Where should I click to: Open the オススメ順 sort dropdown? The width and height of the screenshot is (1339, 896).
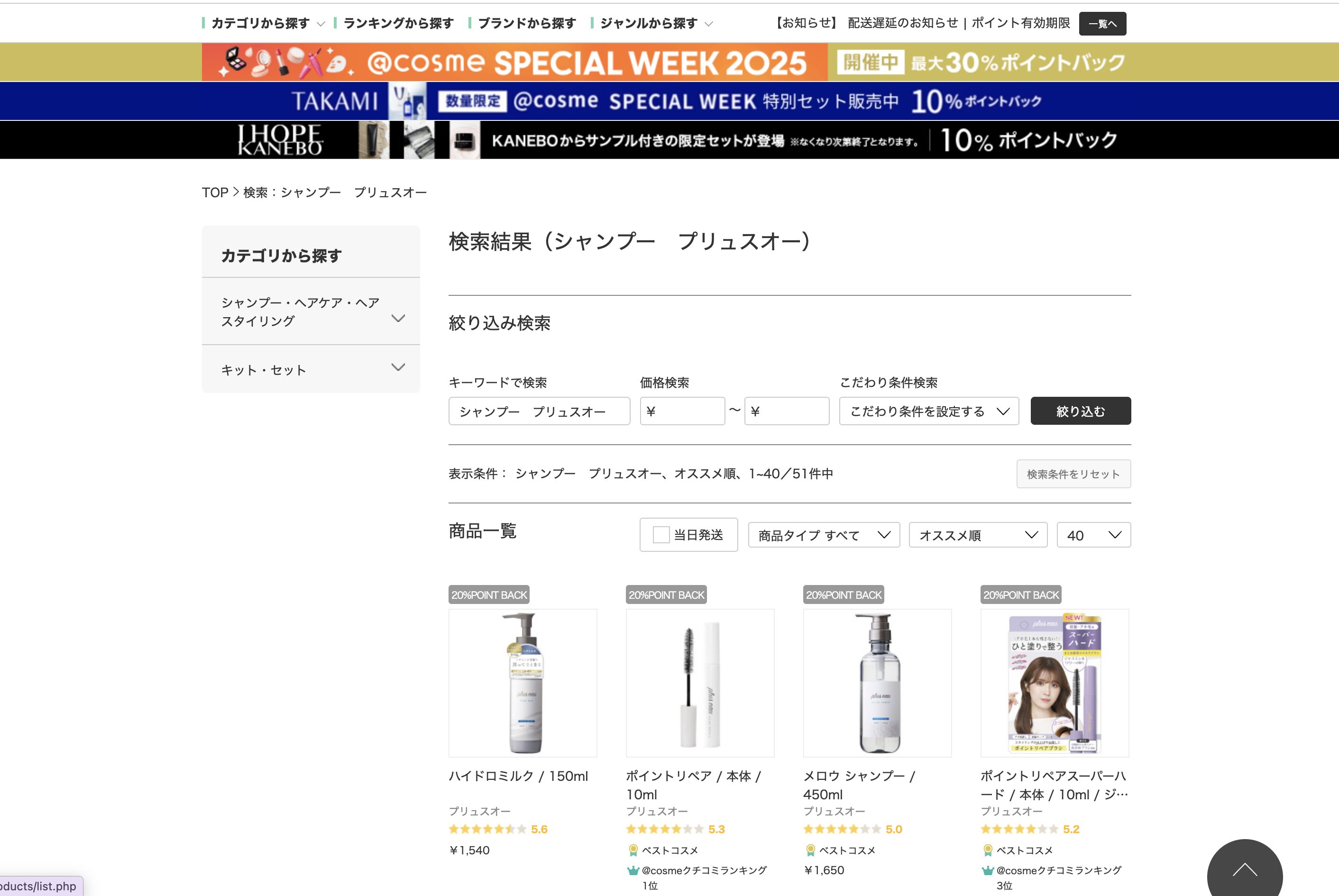pyautogui.click(x=978, y=535)
